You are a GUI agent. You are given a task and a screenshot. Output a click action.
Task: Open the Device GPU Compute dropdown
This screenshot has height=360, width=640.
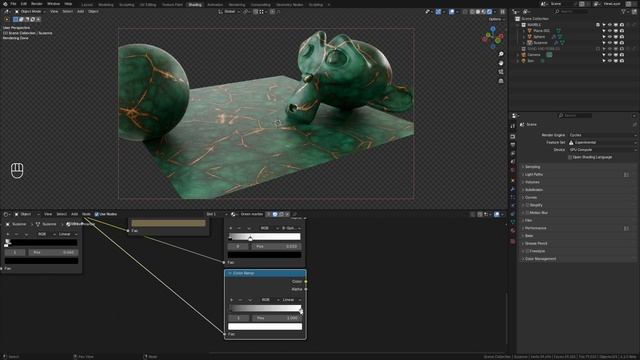pyautogui.click(x=602, y=150)
